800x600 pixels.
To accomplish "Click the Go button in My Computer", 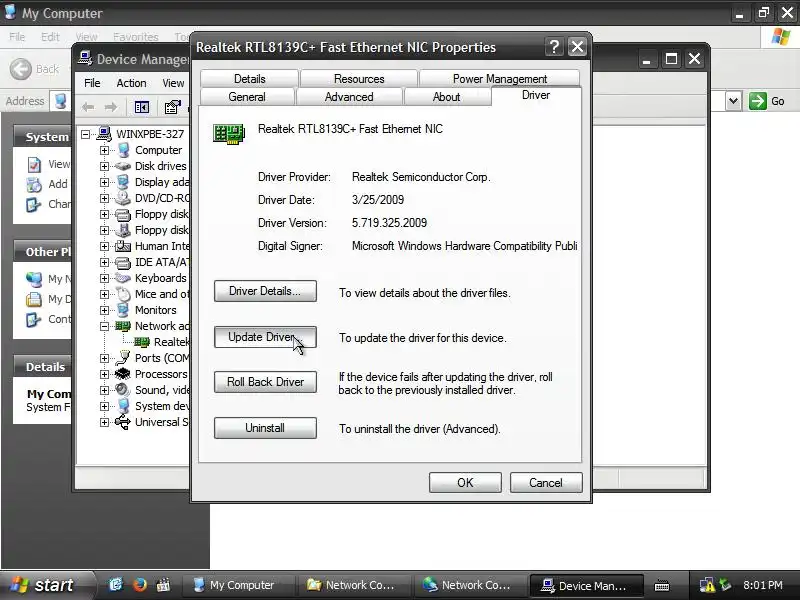I will pos(767,101).
